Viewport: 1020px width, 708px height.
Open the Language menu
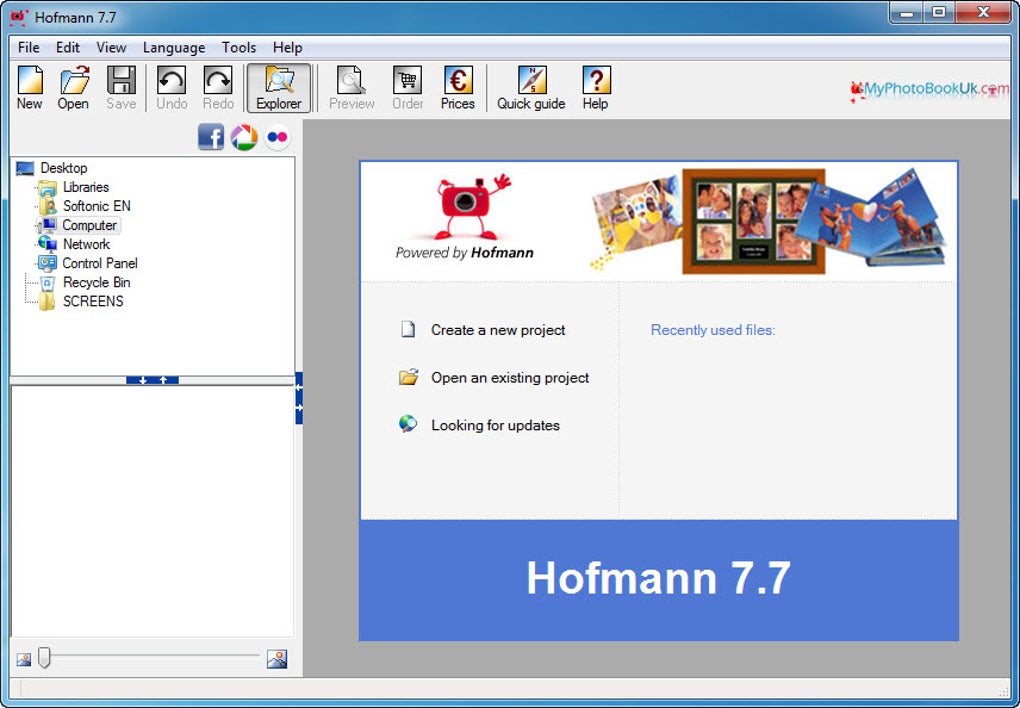pyautogui.click(x=174, y=48)
